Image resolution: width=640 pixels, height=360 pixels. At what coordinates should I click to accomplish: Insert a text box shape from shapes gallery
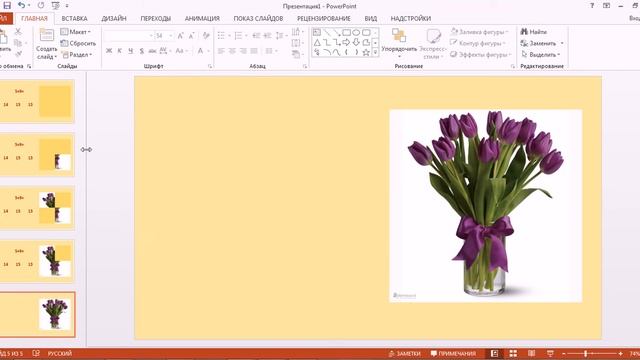click(x=317, y=32)
